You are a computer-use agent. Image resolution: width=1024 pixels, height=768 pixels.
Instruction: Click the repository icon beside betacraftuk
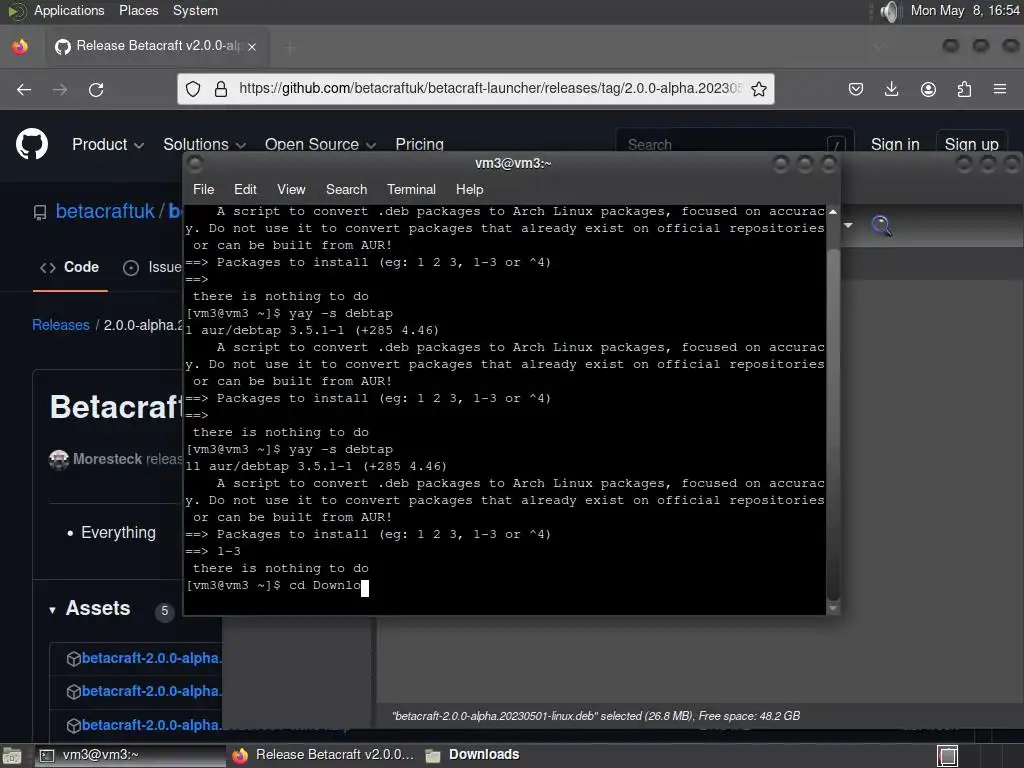[x=40, y=212]
